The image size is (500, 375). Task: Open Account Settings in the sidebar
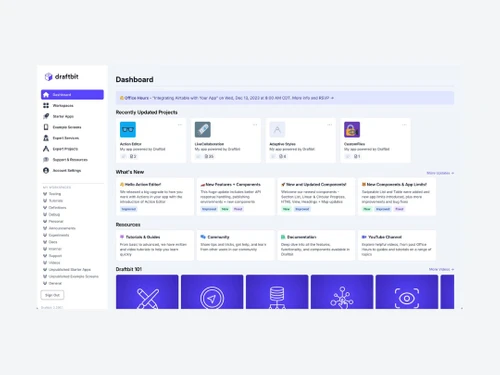tap(72, 170)
